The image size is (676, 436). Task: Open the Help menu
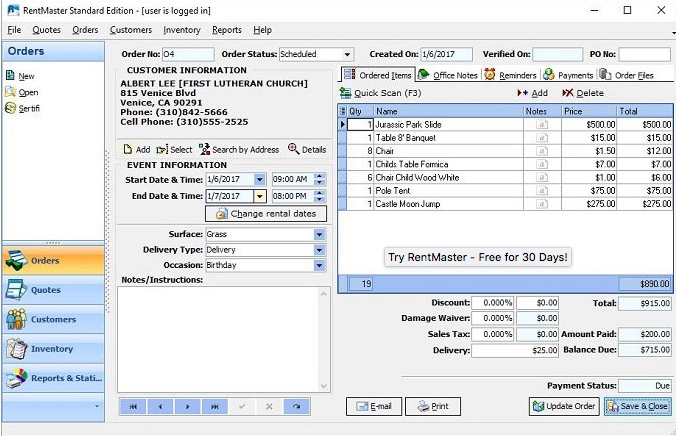[x=262, y=30]
